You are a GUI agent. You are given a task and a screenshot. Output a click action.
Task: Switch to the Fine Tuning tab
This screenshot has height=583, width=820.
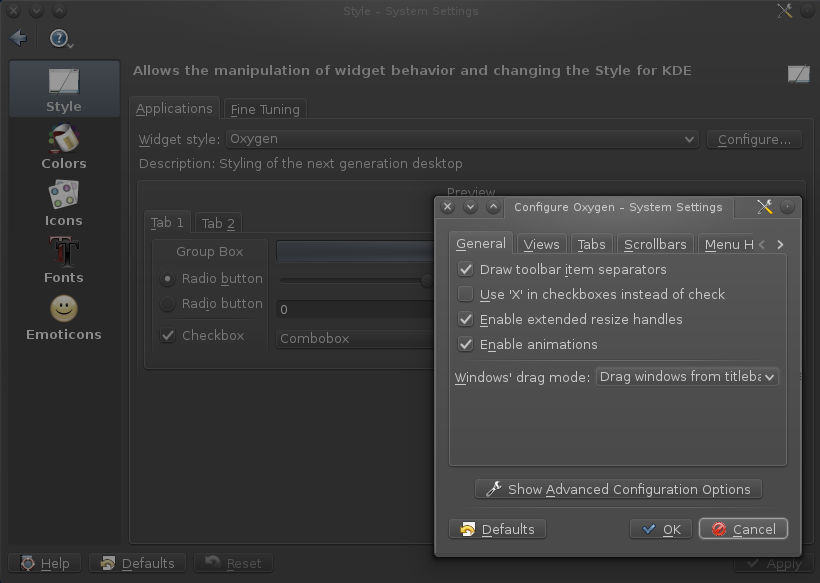coord(265,109)
